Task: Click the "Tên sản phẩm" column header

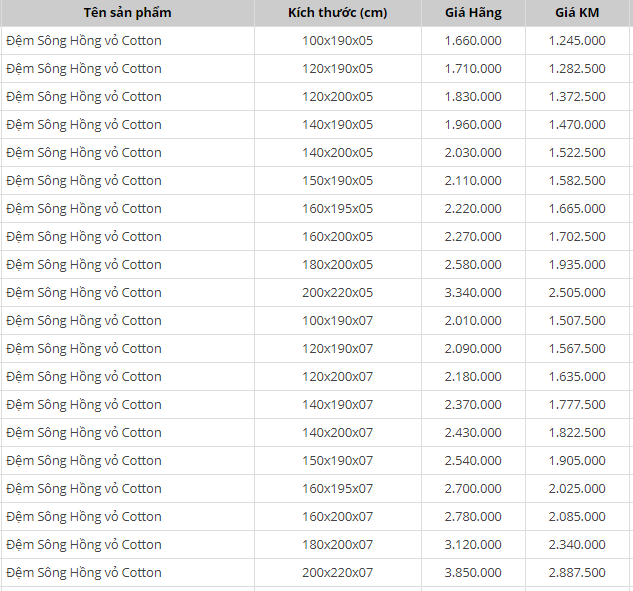Action: 127,13
